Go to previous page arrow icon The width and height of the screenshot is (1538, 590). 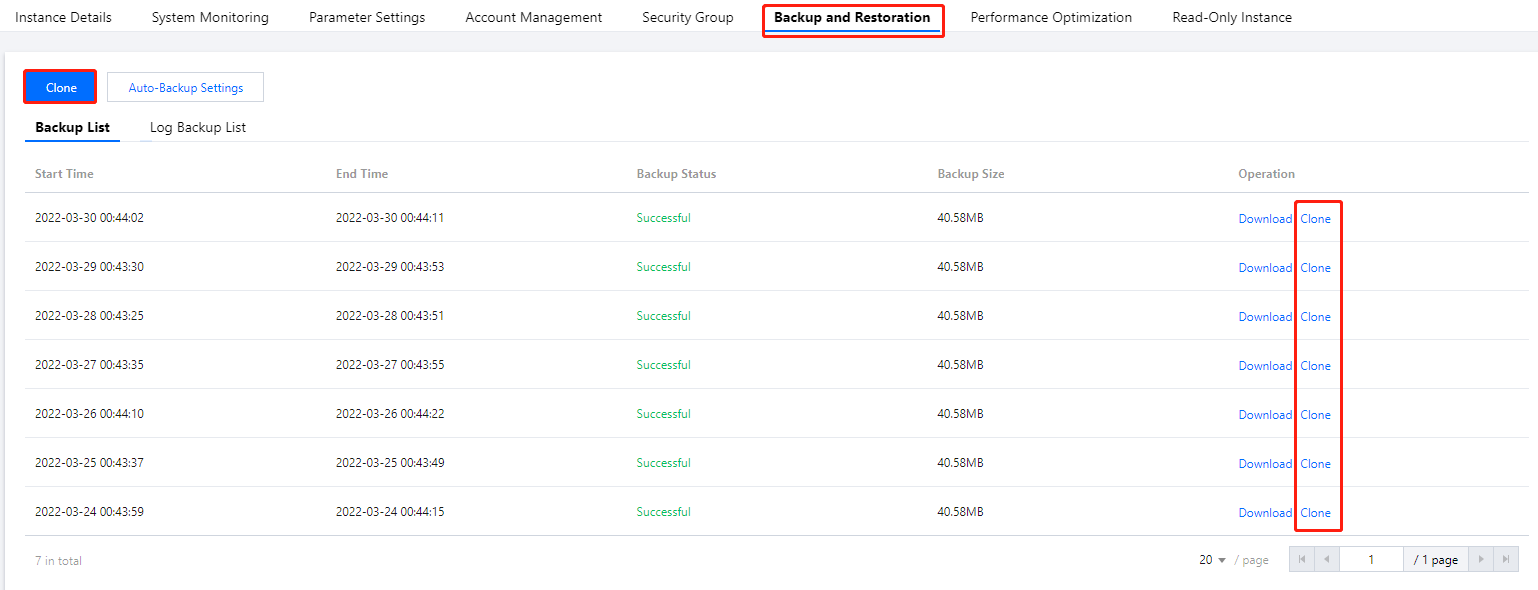point(1326,560)
